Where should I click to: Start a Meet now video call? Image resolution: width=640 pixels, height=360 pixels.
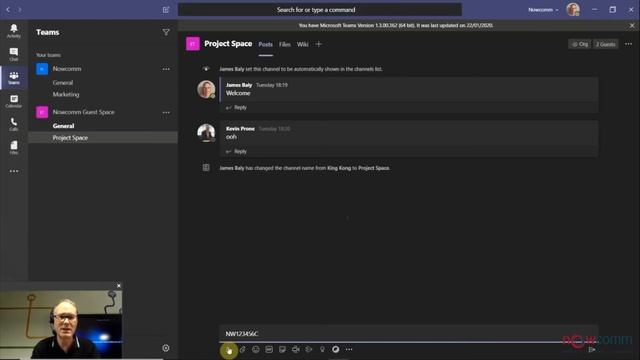296,349
